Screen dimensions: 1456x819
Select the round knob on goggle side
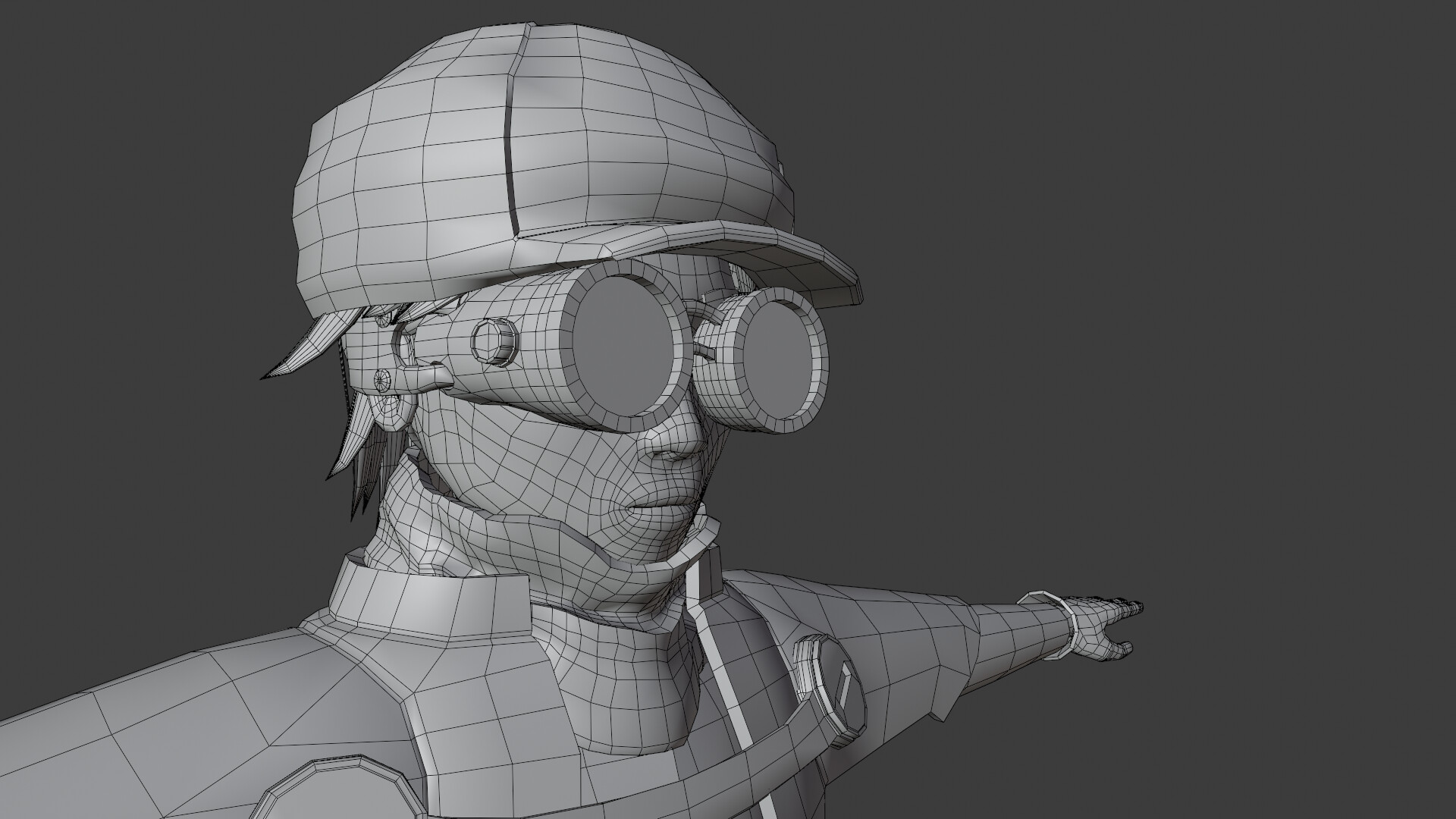(x=494, y=343)
